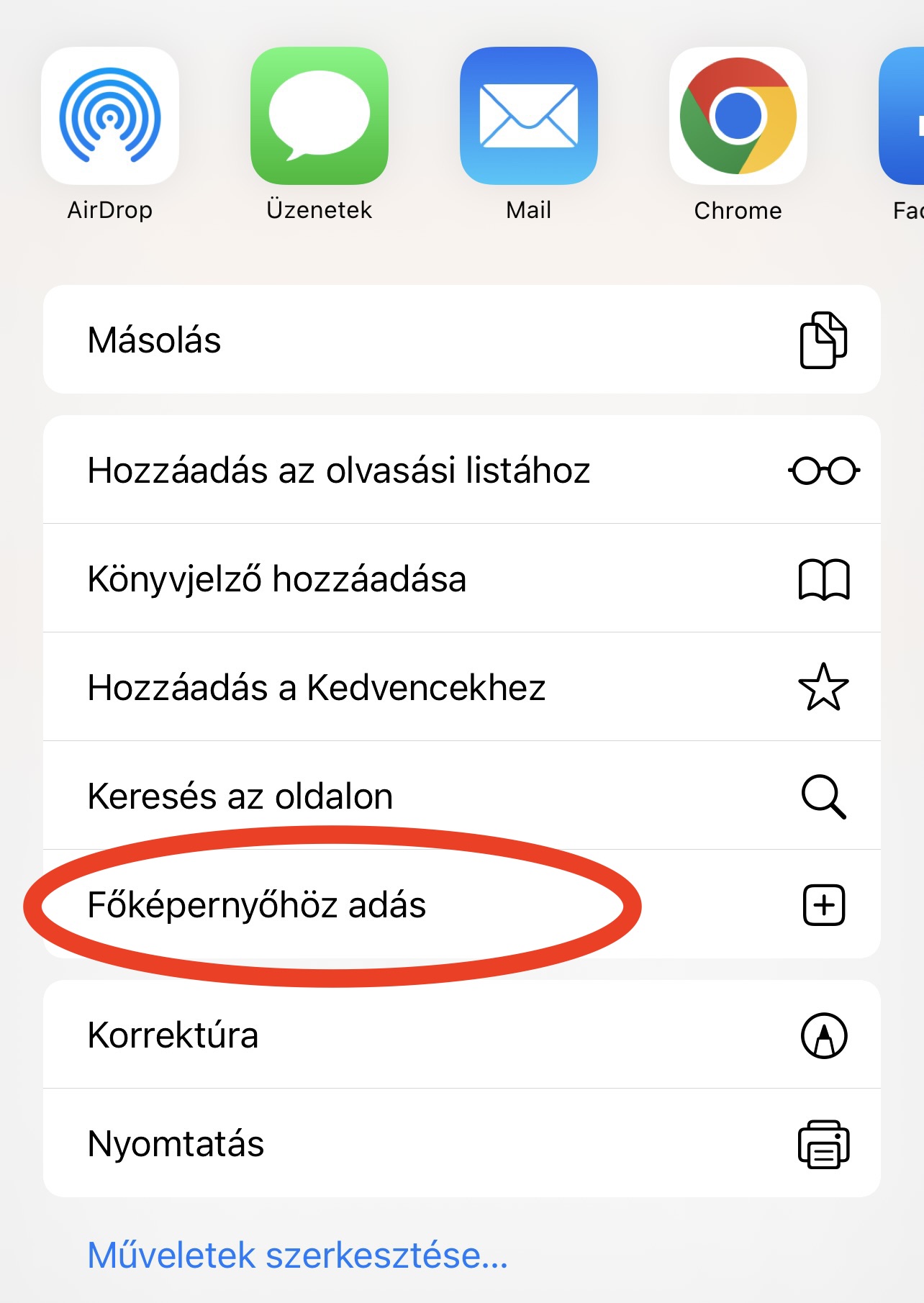Screen dimensions: 924x1303
Task: Select Nyomtatás menu entry
Action: click(x=462, y=1143)
